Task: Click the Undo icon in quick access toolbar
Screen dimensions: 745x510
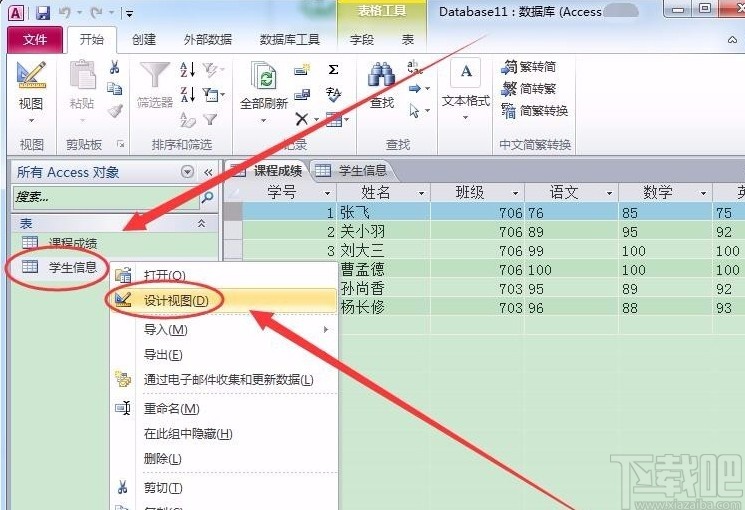Action: (66, 13)
